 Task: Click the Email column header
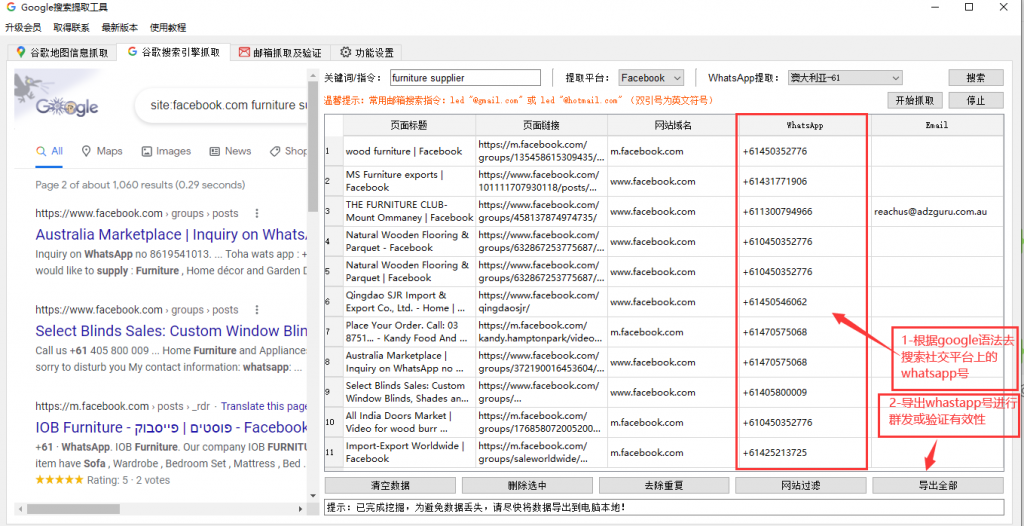(x=936, y=125)
